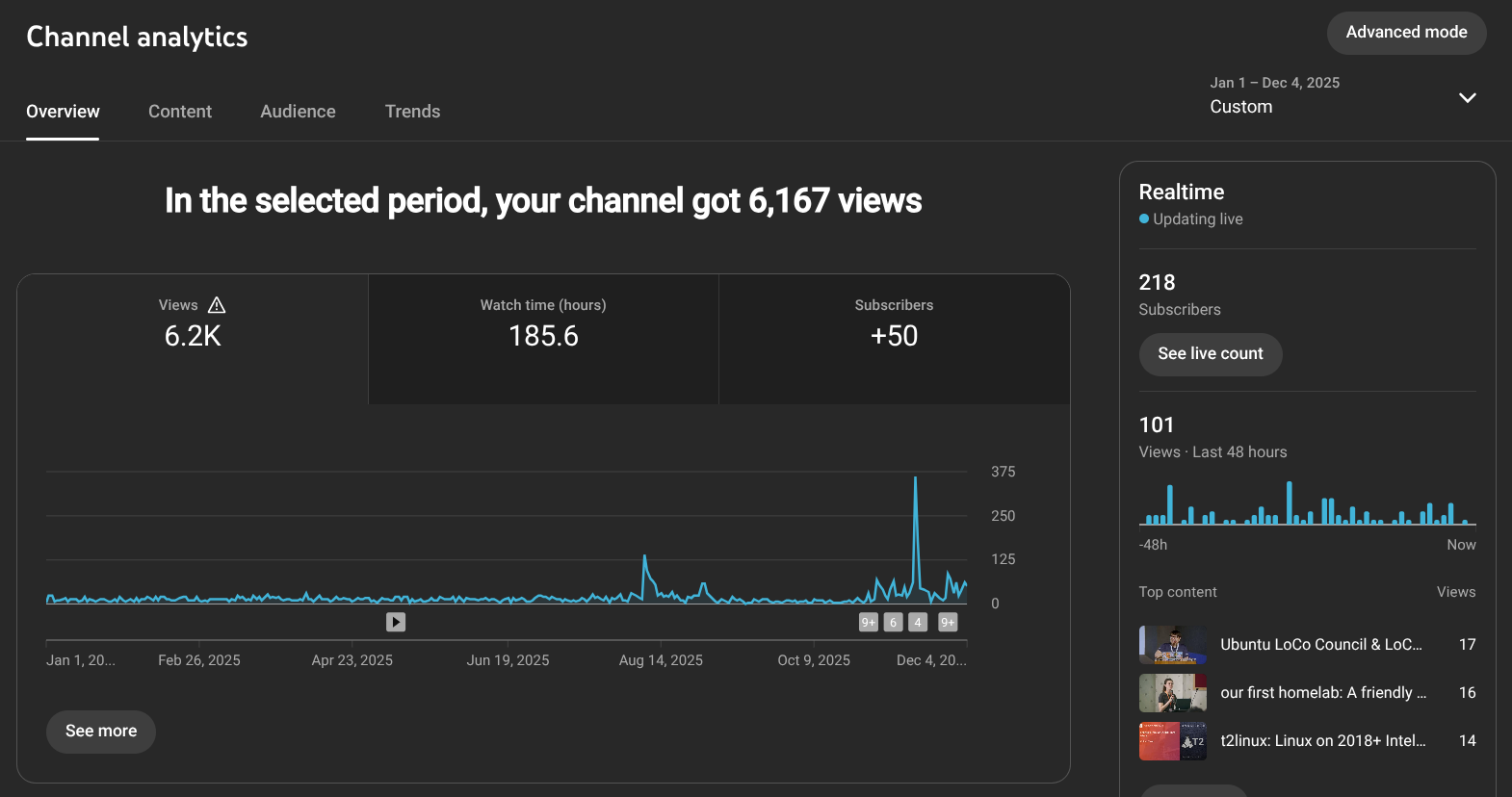The height and width of the screenshot is (797, 1512).
Task: Click the t2linux video thumbnail
Action: (1172, 741)
